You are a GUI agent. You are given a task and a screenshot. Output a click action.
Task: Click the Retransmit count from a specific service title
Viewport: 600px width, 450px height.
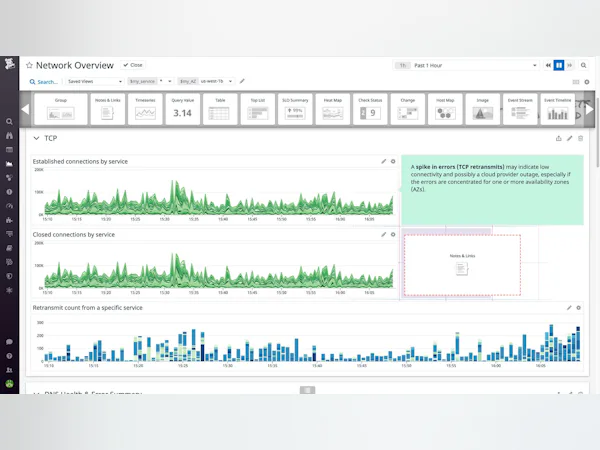[x=88, y=308]
